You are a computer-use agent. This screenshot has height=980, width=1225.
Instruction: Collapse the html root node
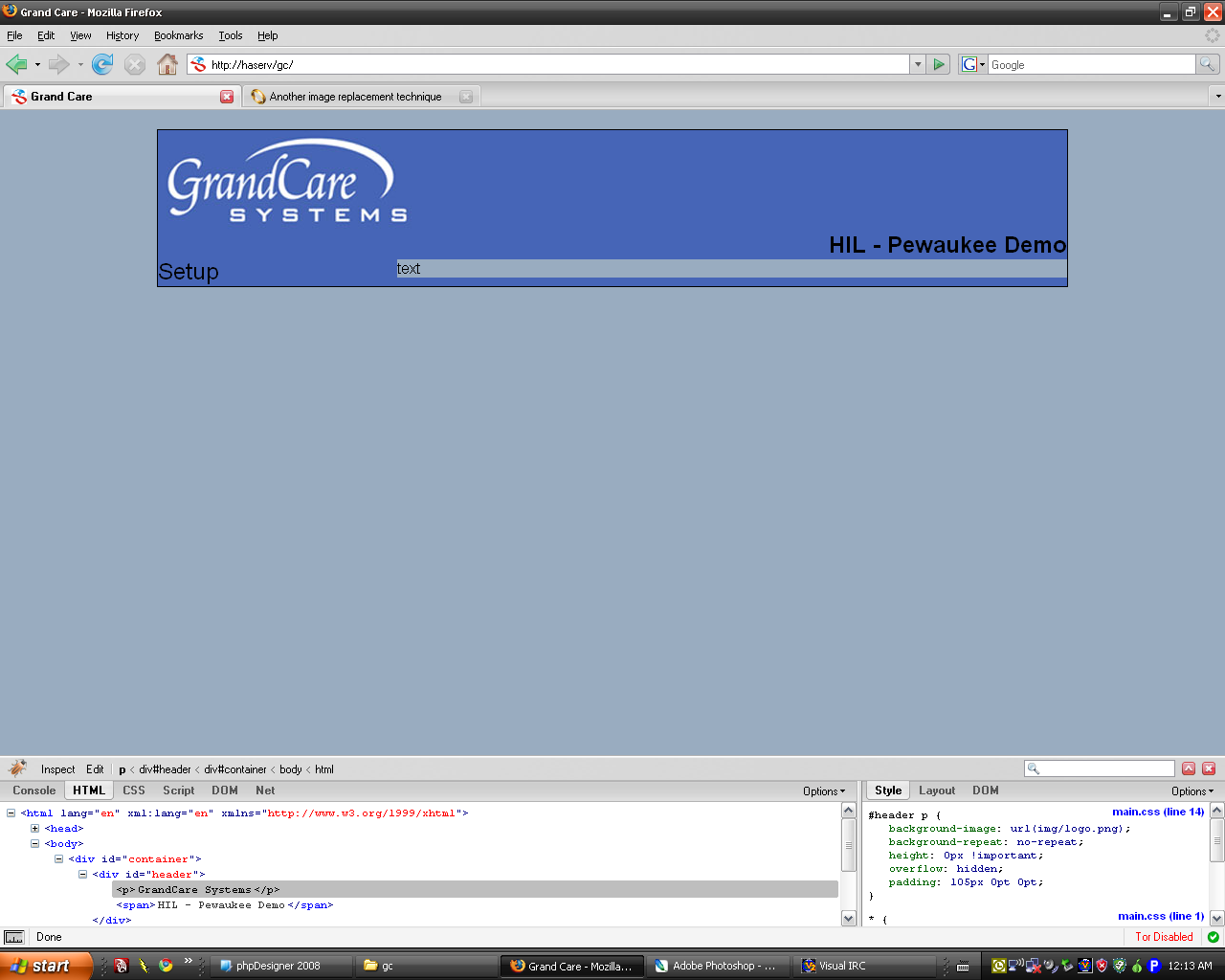[11, 813]
